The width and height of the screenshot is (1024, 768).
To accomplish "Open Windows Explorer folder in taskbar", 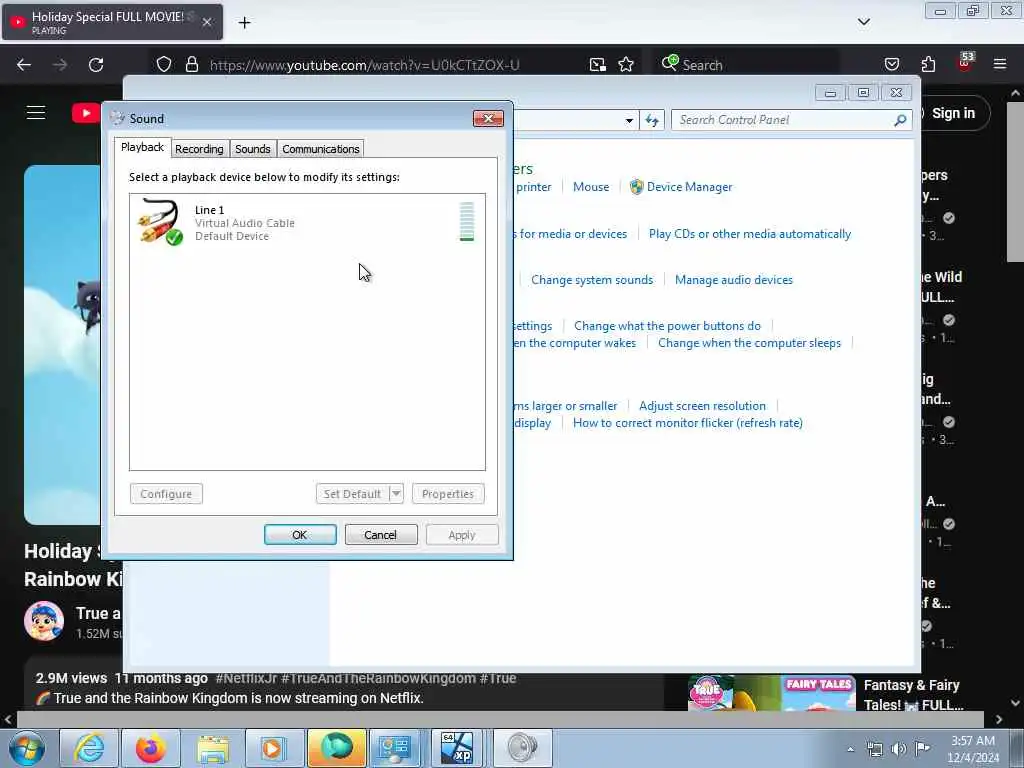I will pyautogui.click(x=212, y=748).
